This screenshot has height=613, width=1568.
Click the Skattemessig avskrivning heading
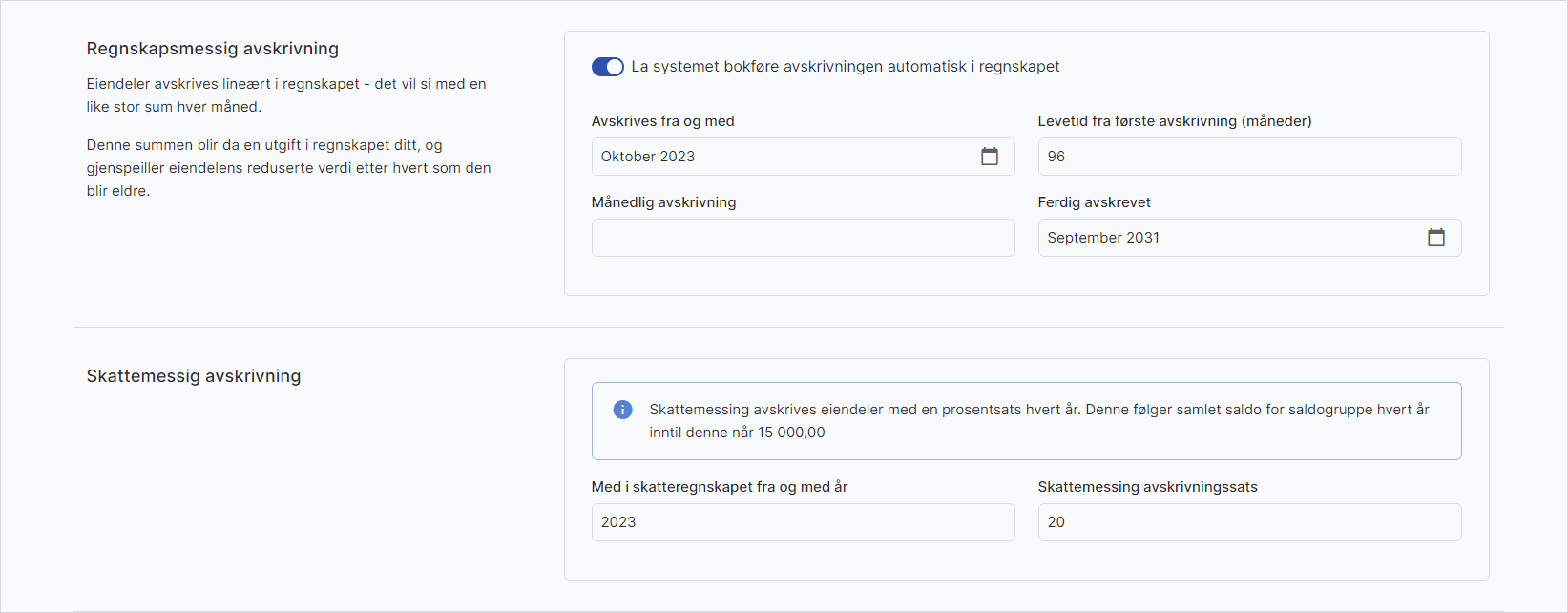(x=193, y=376)
